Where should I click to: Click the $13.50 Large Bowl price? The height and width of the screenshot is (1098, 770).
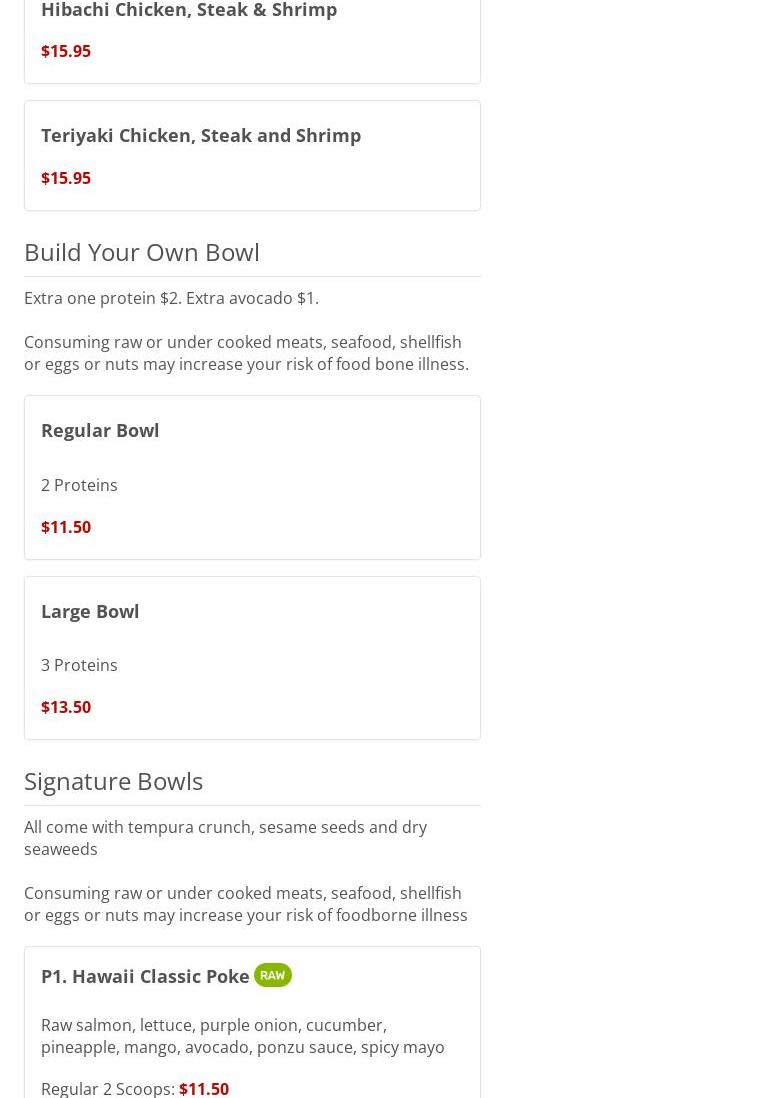[x=66, y=707]
